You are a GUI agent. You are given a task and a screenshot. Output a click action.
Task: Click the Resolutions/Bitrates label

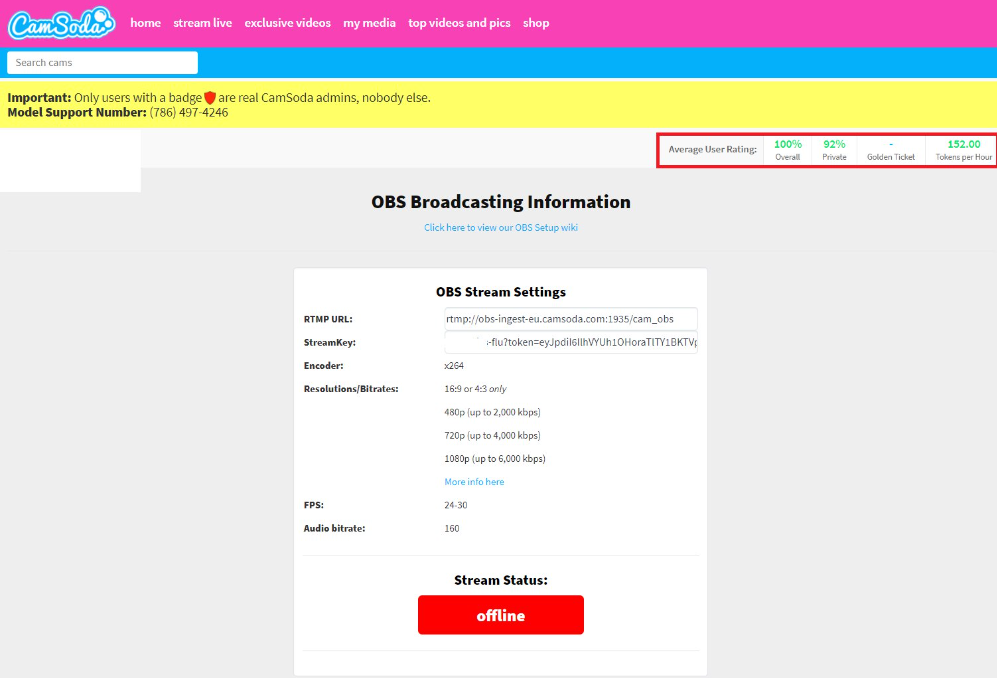pyautogui.click(x=351, y=389)
